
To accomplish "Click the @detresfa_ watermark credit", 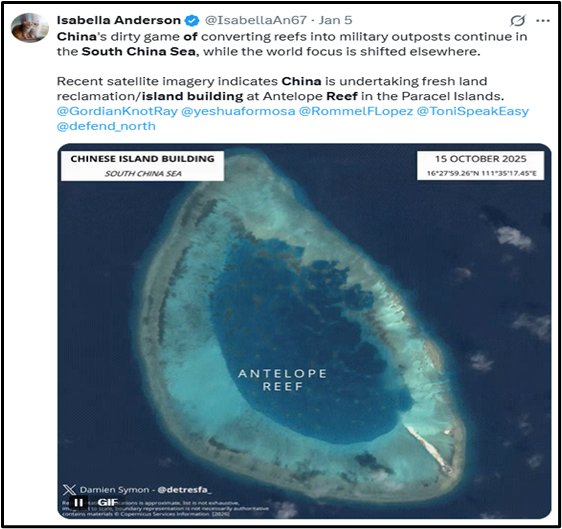I will click(184, 490).
